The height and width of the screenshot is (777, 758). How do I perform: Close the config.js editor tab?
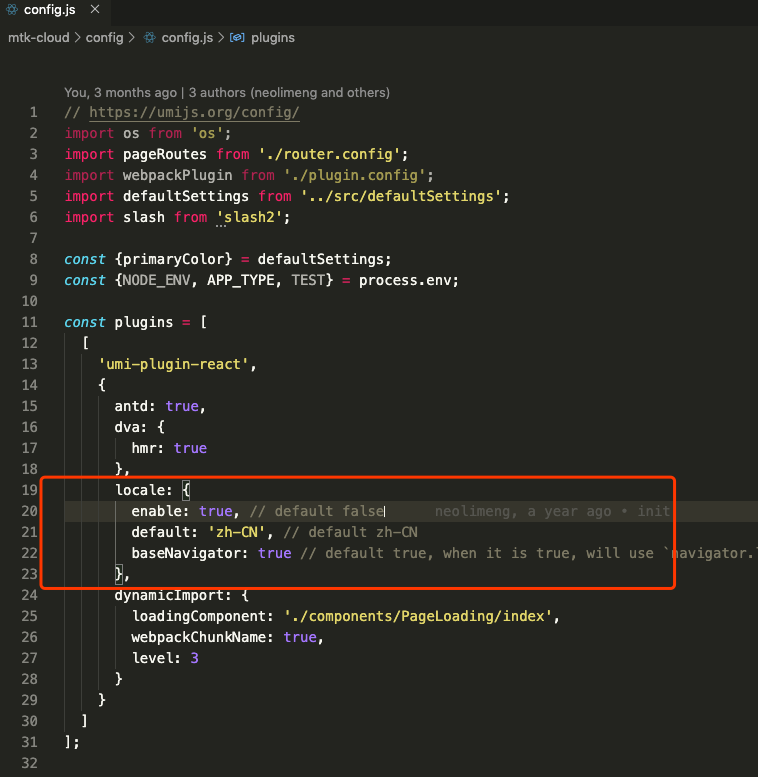point(95,9)
